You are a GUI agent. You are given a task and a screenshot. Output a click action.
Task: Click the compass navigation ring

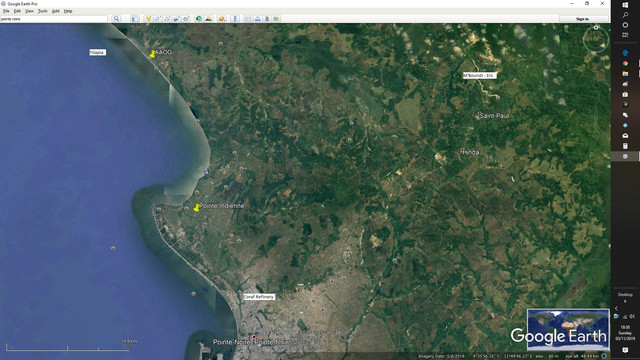click(x=596, y=39)
